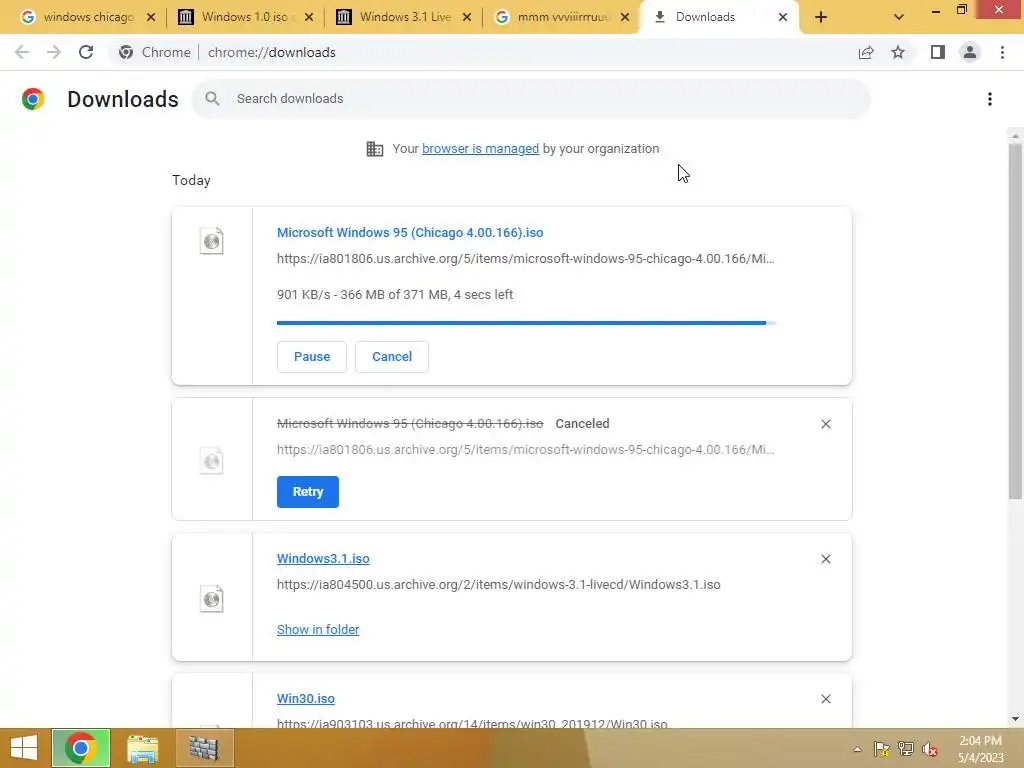
Task: Click the 'Canceled' status label
Action: [x=583, y=424]
